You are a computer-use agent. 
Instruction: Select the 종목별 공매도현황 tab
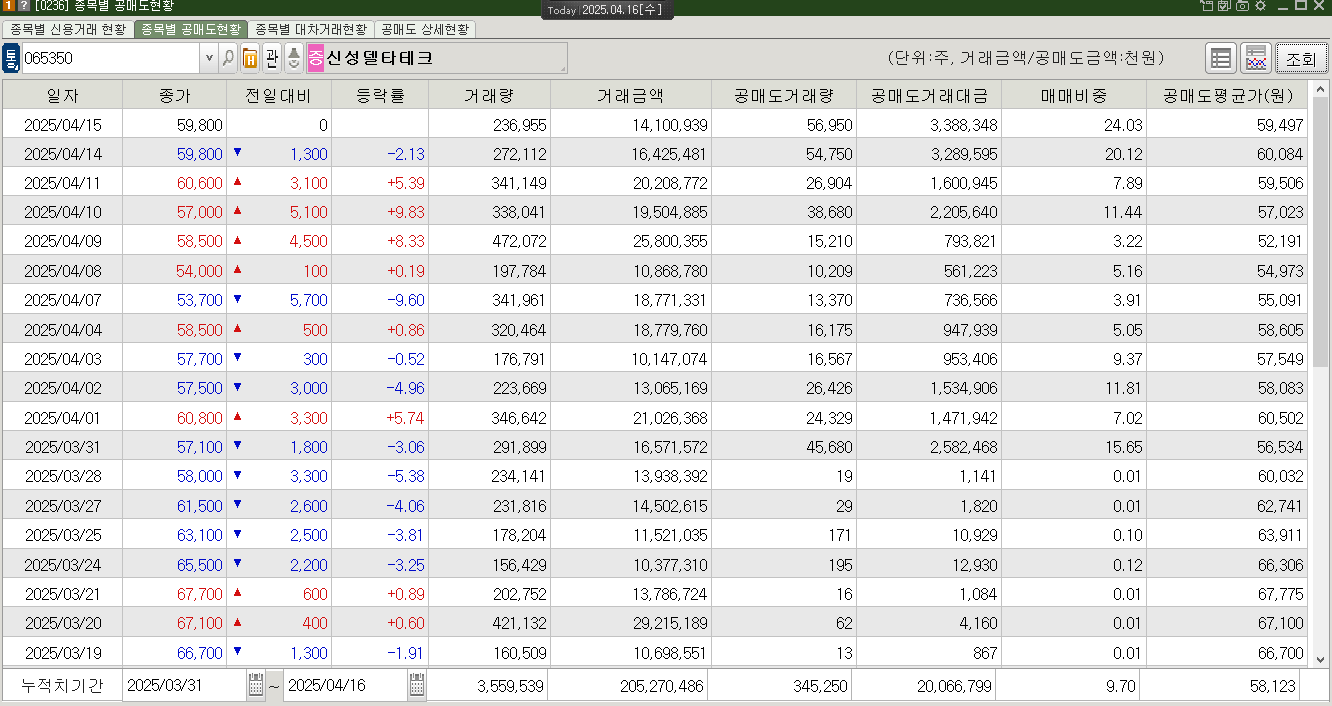(x=191, y=30)
